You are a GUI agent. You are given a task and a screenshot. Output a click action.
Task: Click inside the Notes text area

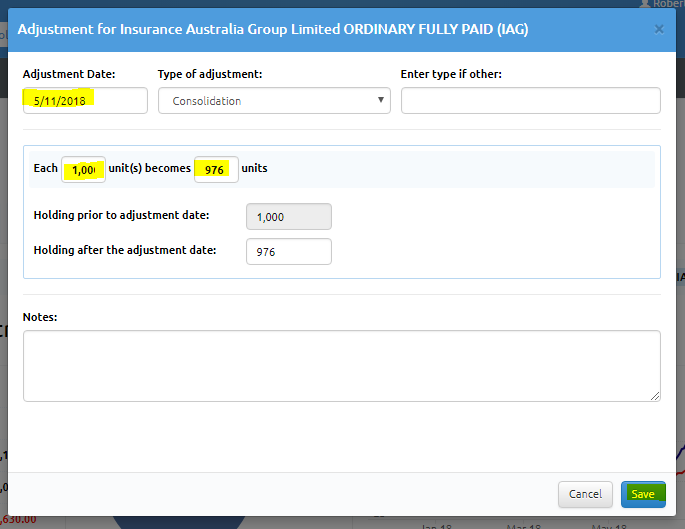(x=342, y=366)
